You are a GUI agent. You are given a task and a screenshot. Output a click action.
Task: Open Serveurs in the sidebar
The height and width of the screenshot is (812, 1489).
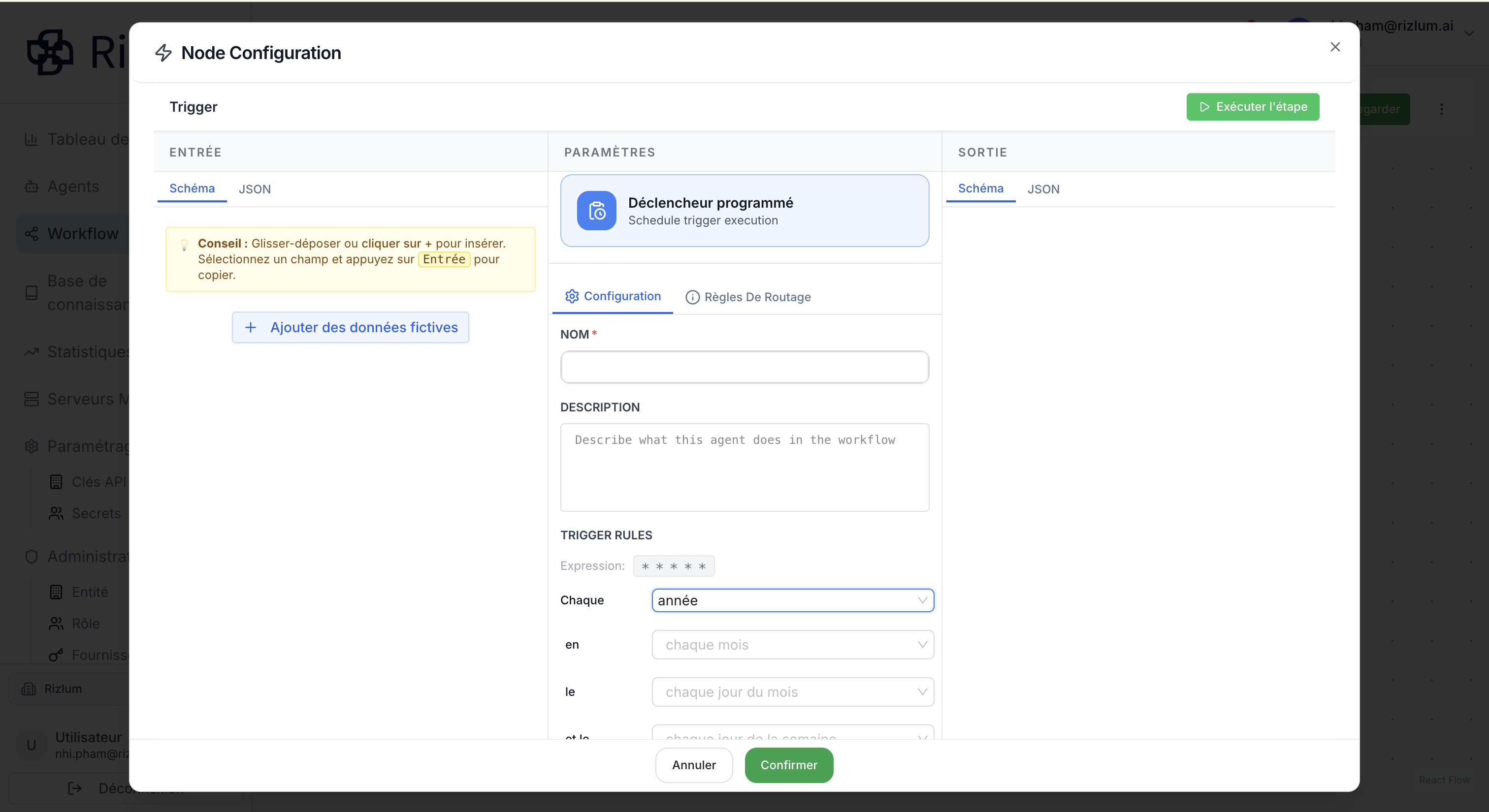77,399
